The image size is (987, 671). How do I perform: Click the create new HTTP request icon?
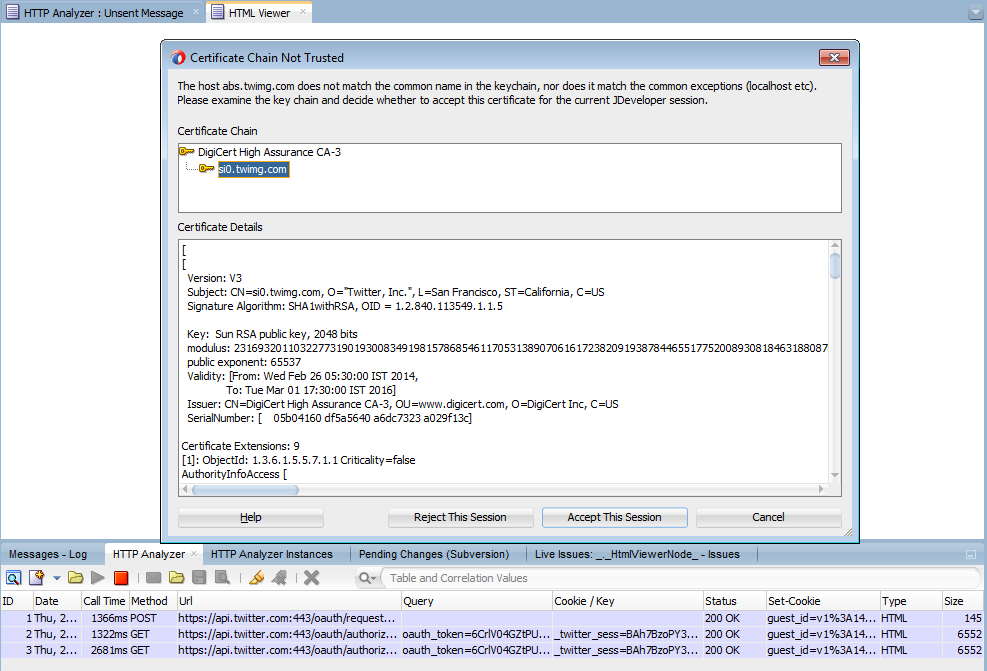(x=37, y=577)
